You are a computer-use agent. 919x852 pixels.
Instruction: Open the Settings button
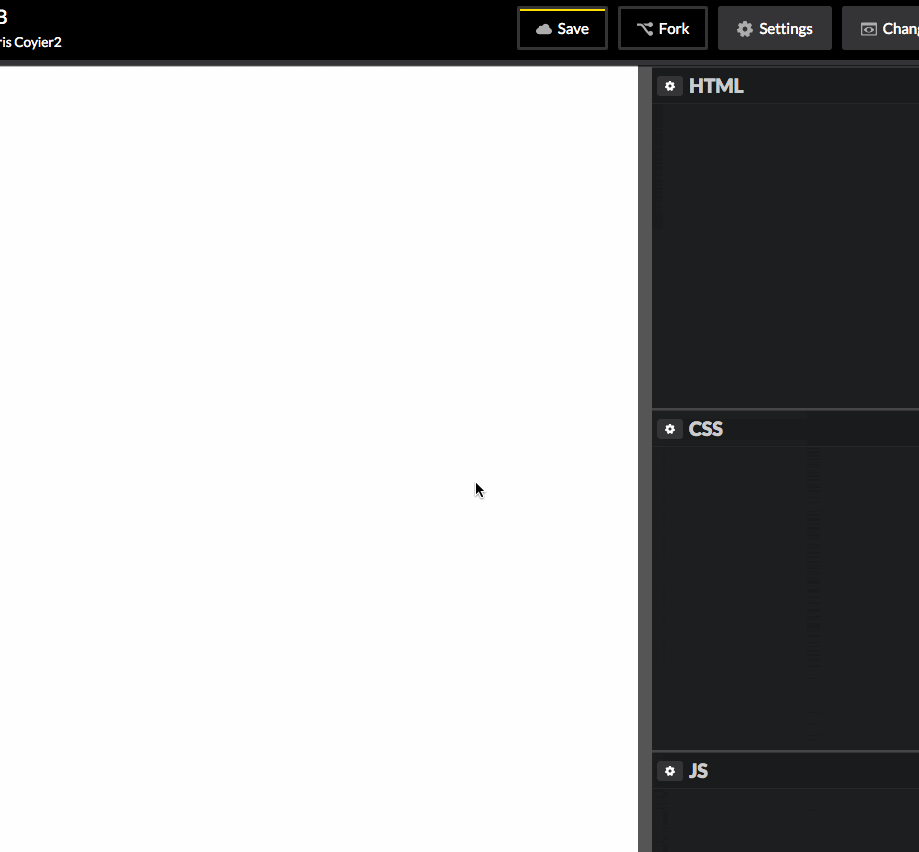click(x=774, y=28)
